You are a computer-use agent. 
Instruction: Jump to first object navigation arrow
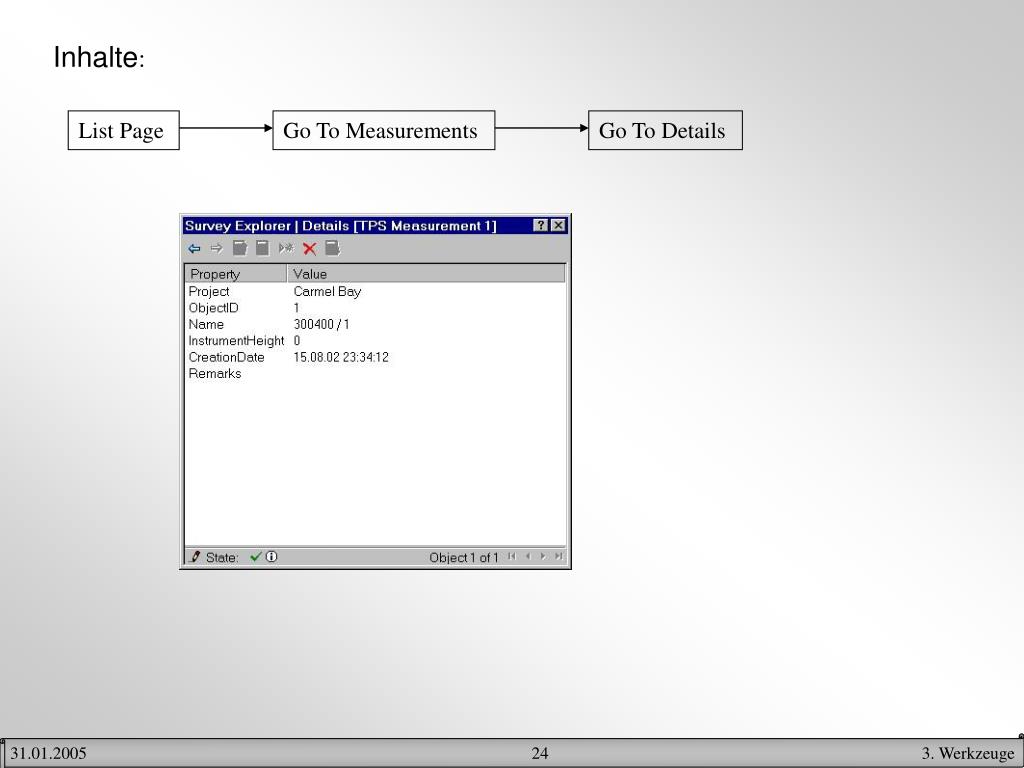(x=511, y=556)
